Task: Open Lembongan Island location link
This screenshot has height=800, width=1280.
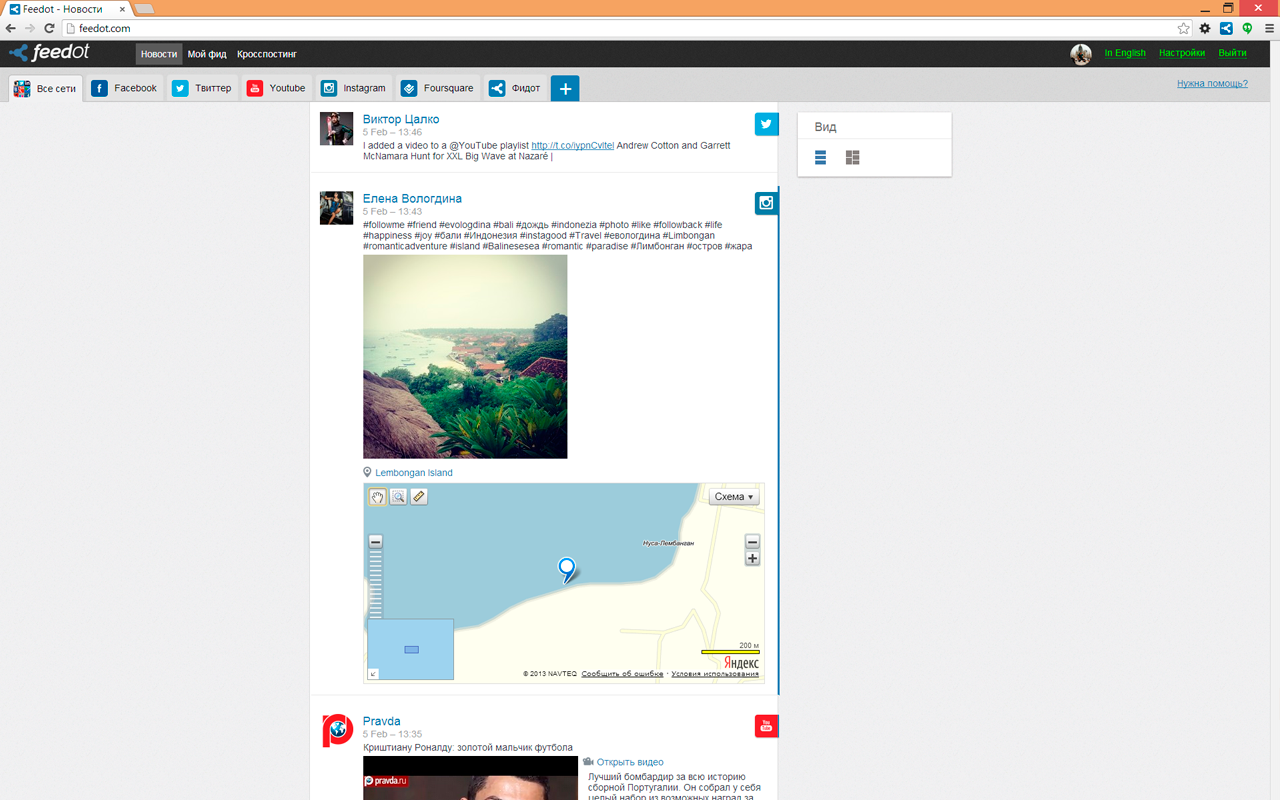Action: pos(414,473)
